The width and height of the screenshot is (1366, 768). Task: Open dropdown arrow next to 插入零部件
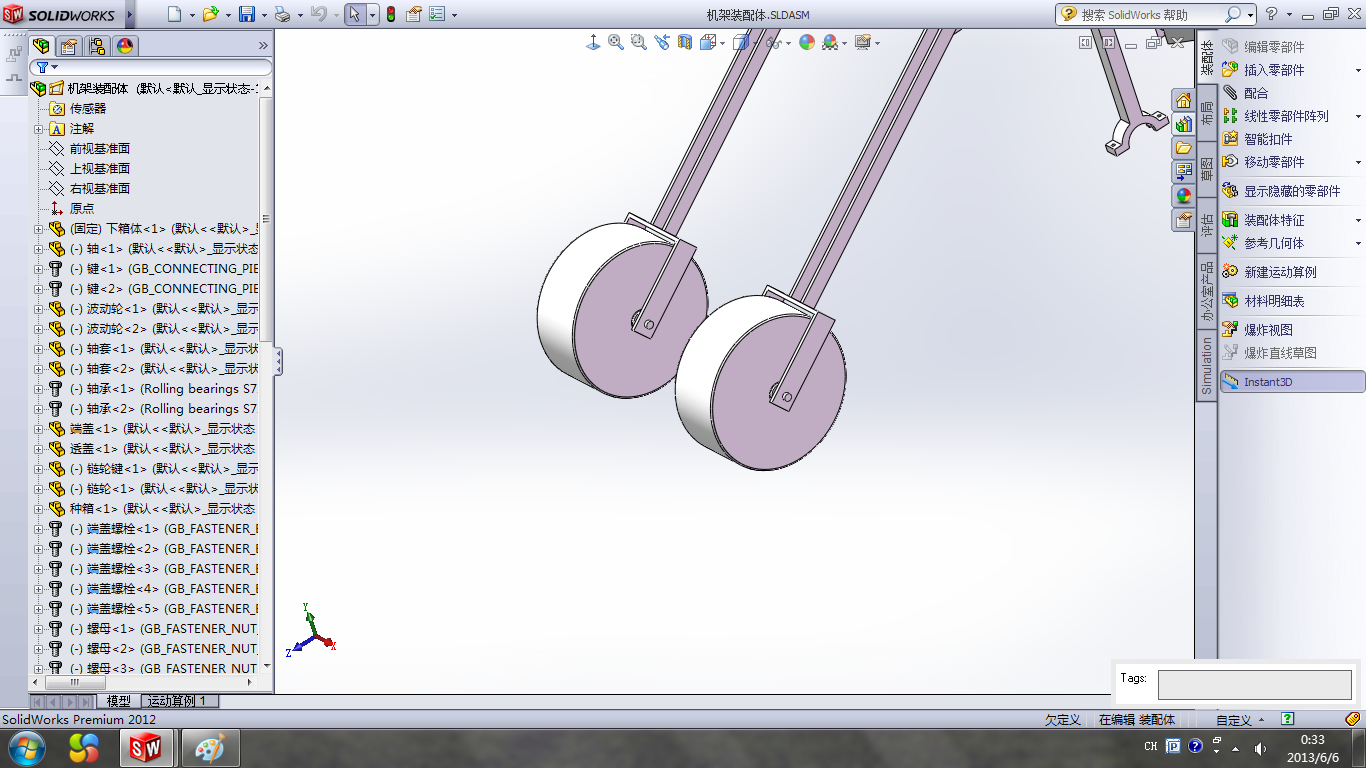(1358, 71)
